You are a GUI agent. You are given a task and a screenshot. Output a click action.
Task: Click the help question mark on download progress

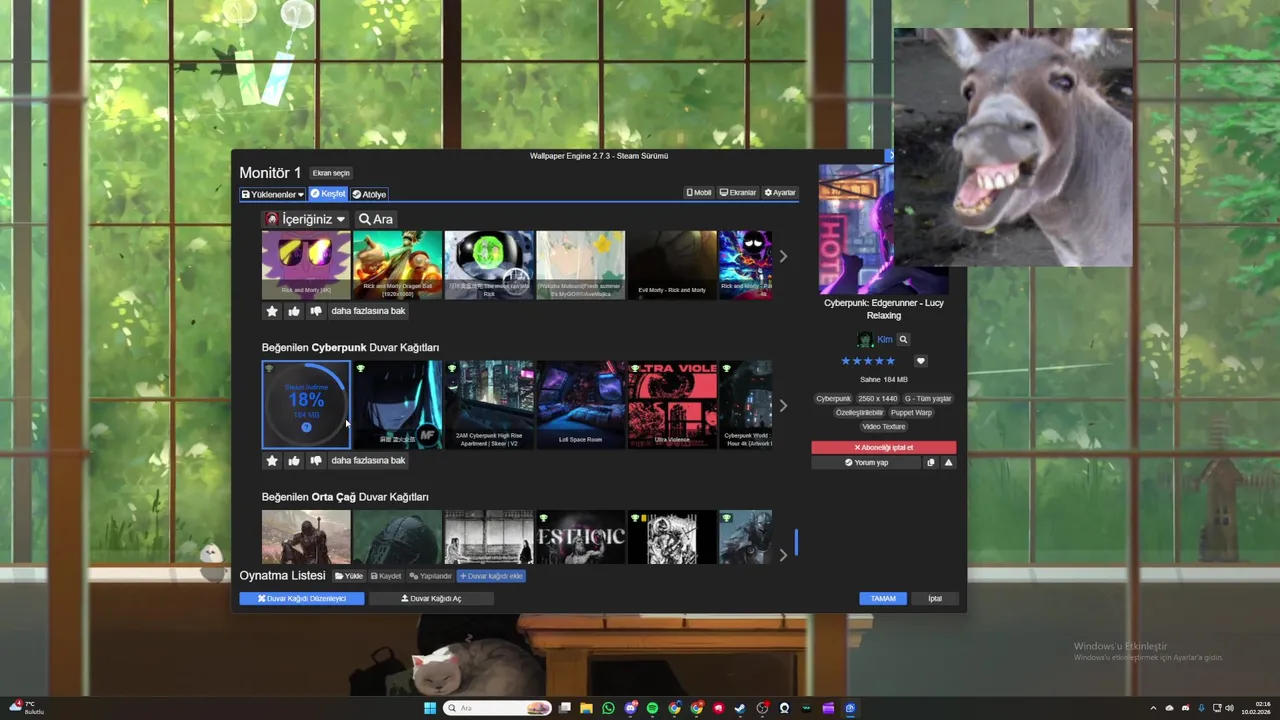[x=306, y=427]
